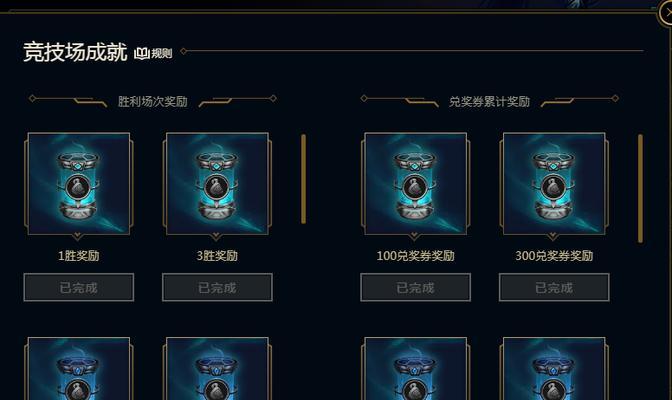Select the 300兑奖券奖励 capsule image
The height and width of the screenshot is (400, 672).
tap(554, 183)
